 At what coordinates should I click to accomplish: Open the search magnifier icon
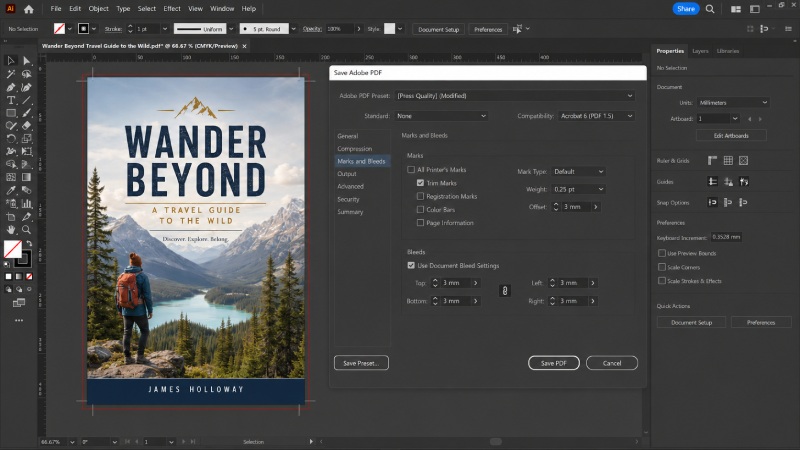point(710,9)
